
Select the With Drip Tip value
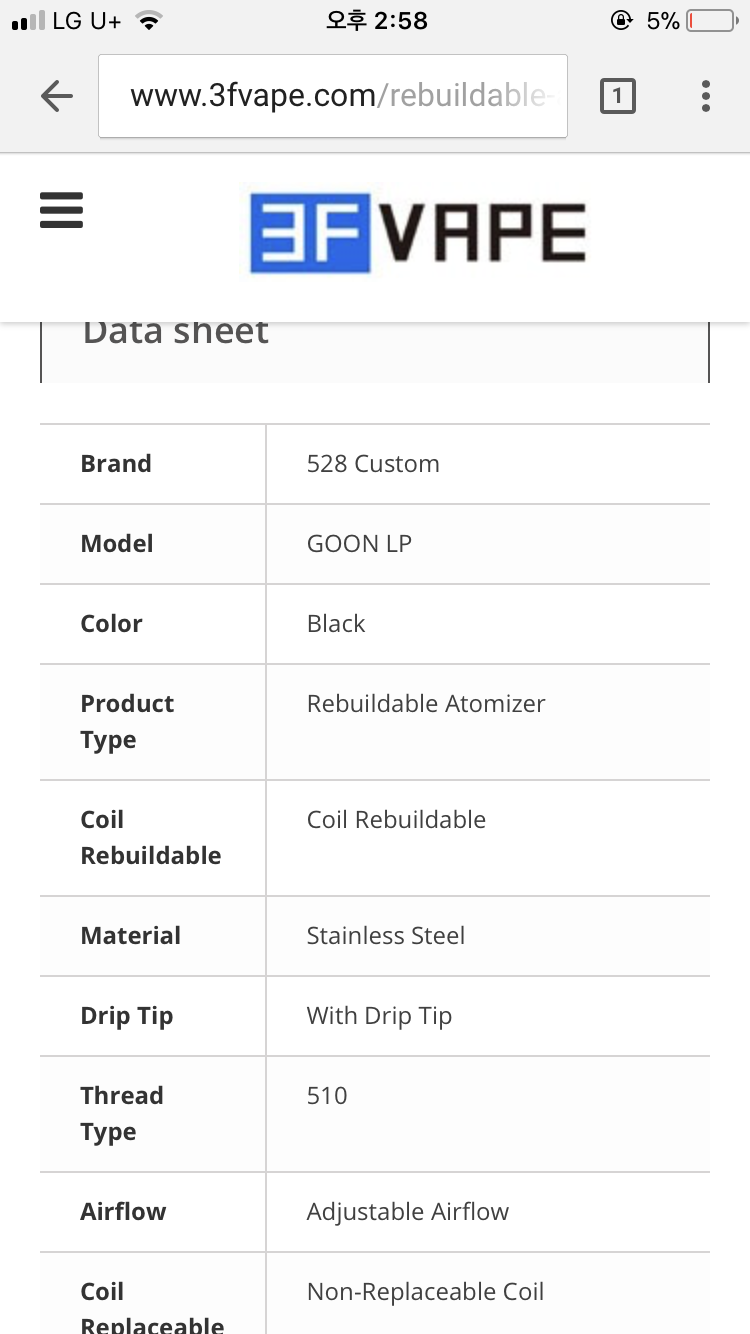[x=379, y=1016]
